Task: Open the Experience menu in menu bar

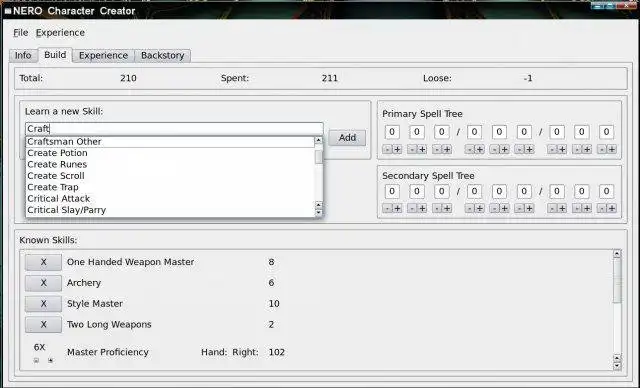Action: pyautogui.click(x=60, y=33)
